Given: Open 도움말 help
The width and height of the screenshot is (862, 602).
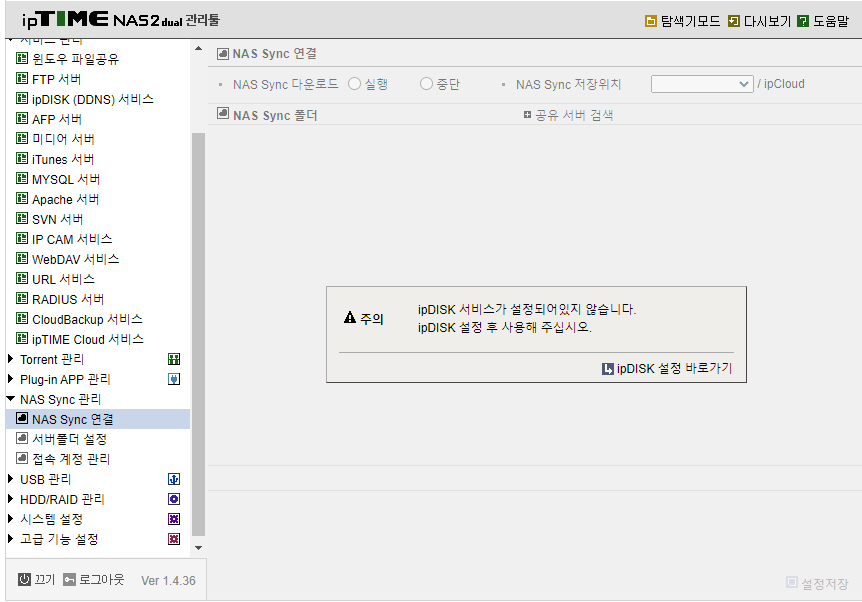Looking at the screenshot, I should click(x=823, y=21).
